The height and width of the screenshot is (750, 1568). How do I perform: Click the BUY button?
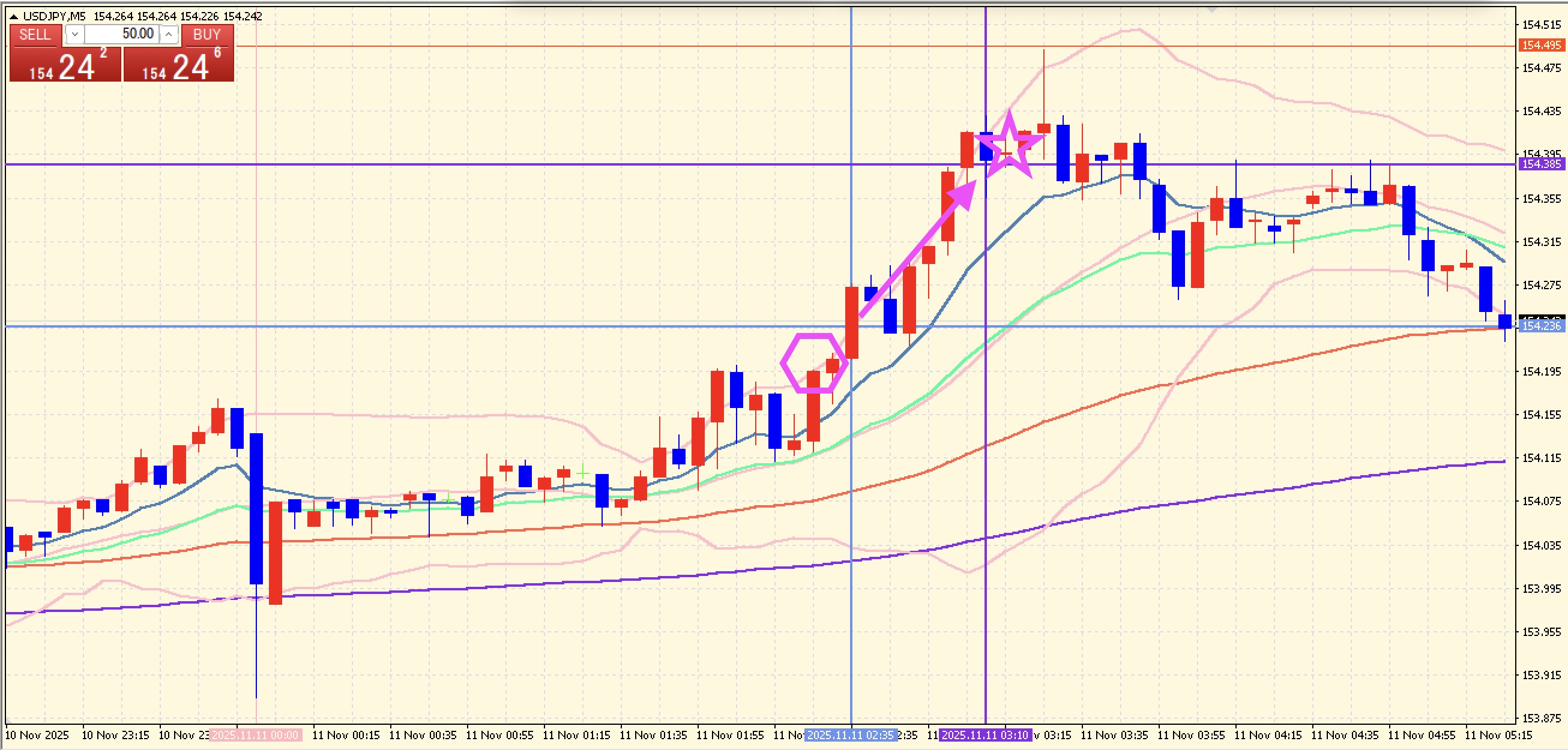point(207,35)
